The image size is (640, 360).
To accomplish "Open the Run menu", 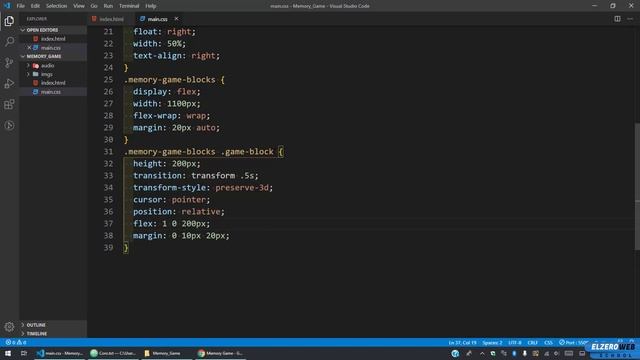I will point(108,6).
